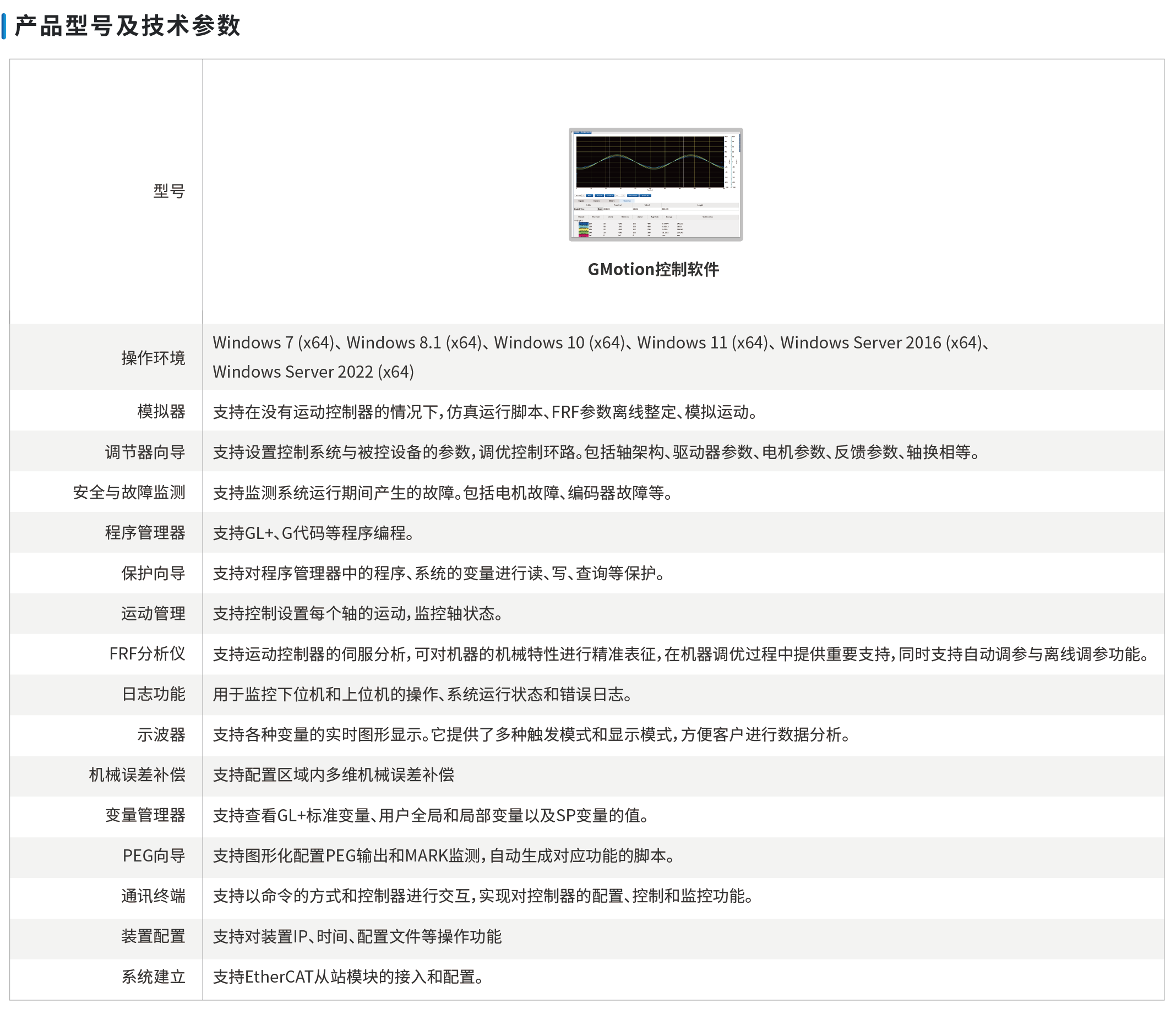Screen dimensions: 1176x1009
Task: Click the 调节器向导 row label
Action: (x=145, y=452)
